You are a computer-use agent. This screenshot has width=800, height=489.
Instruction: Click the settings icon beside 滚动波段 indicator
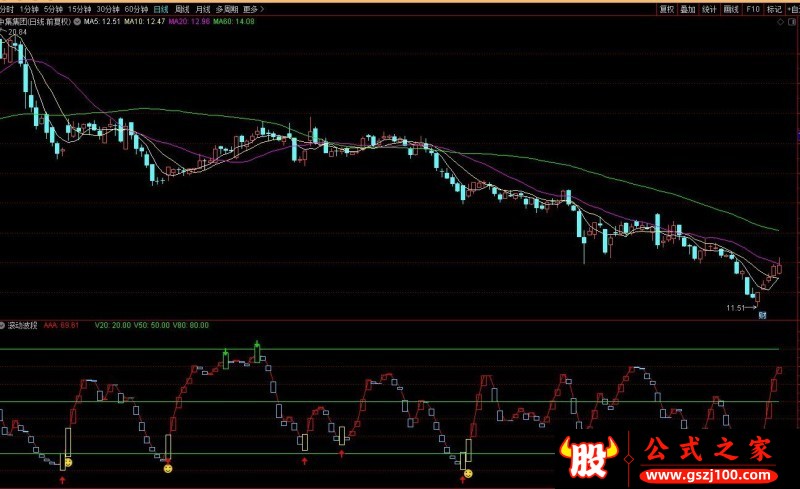[x=4, y=325]
